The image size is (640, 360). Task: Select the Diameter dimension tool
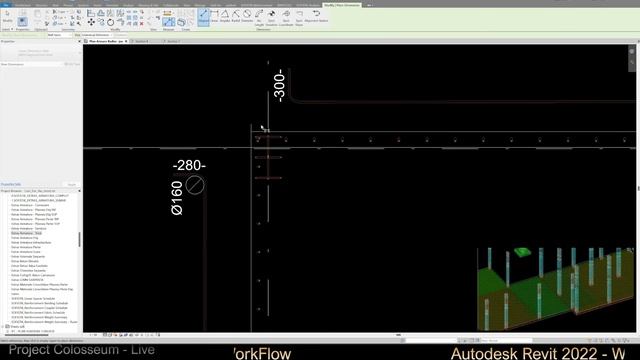point(247,16)
